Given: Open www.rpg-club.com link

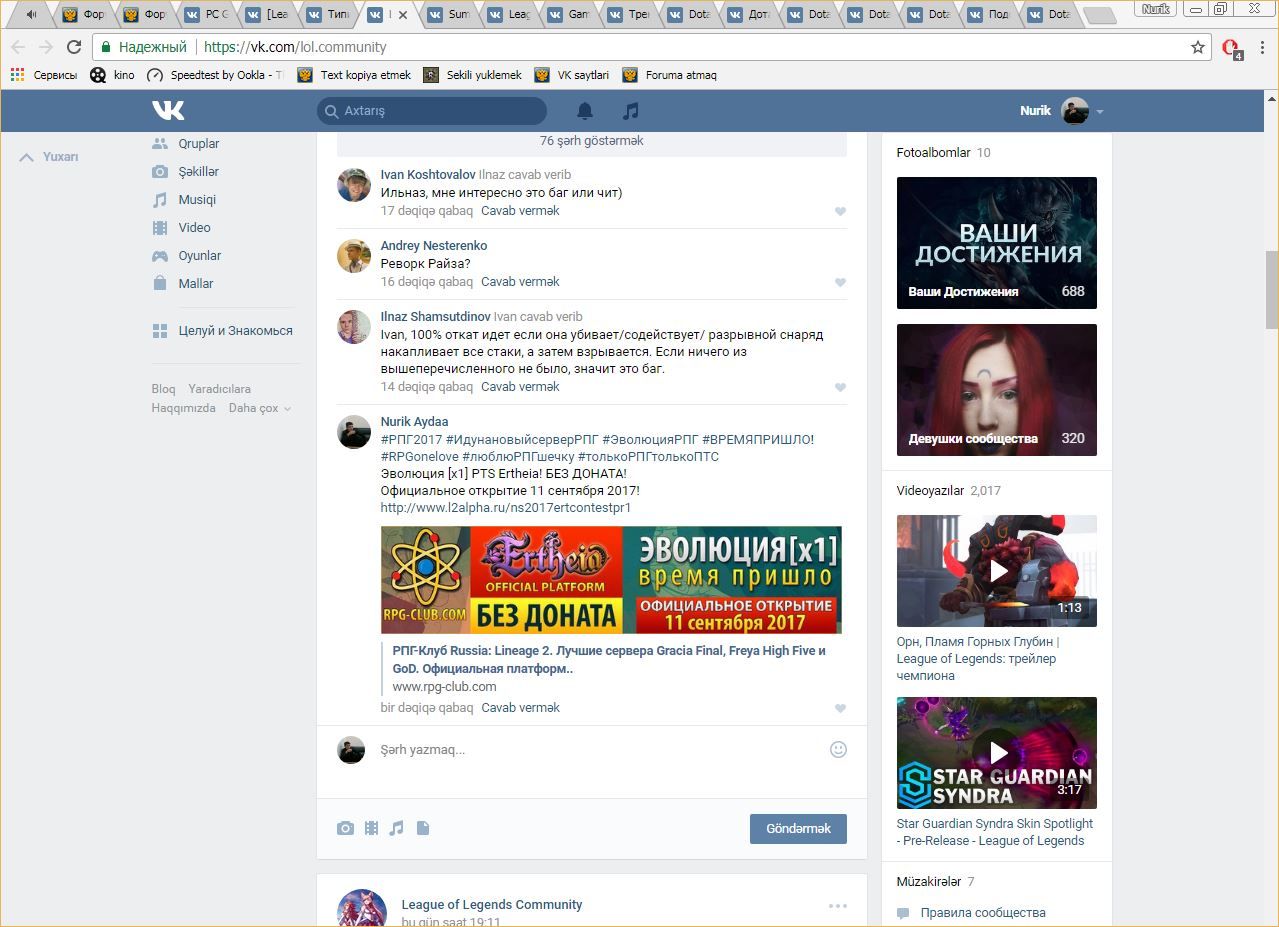Looking at the screenshot, I should click(444, 687).
